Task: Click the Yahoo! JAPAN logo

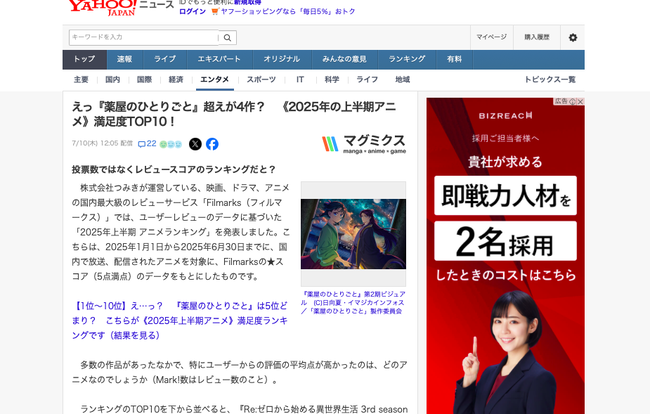Action: coord(102,7)
